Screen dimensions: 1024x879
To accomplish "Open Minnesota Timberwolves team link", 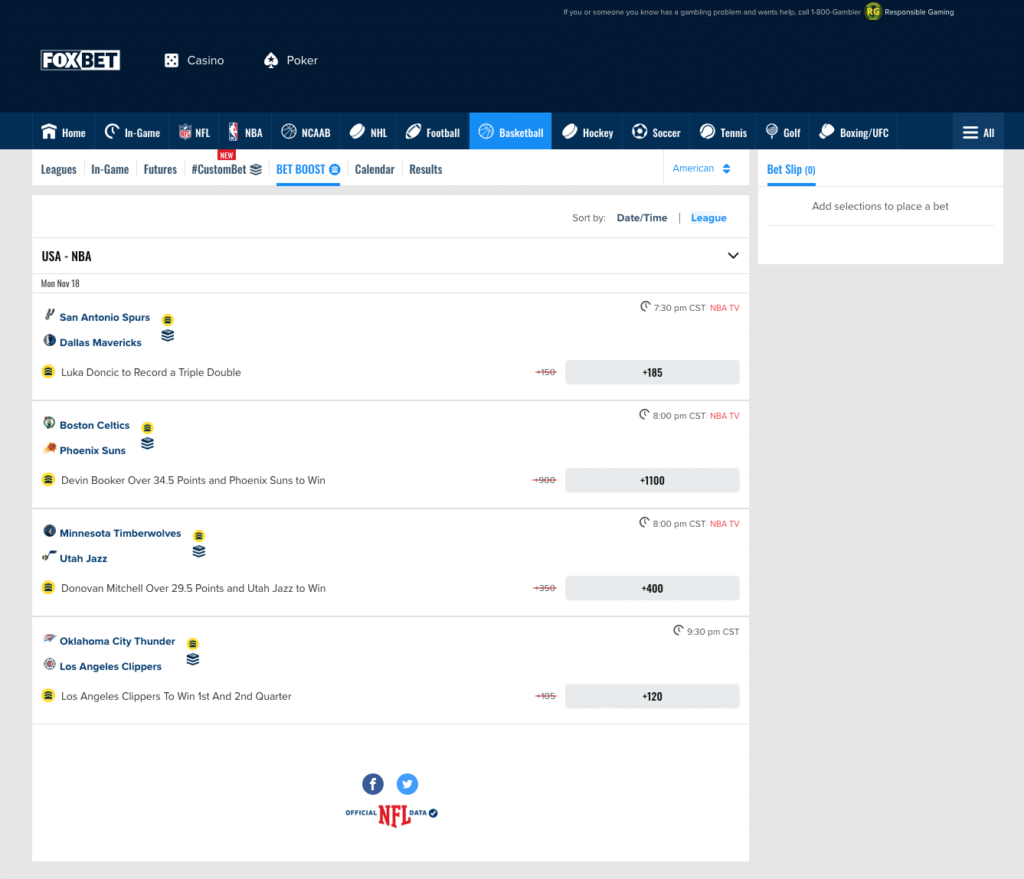I will click(120, 534).
